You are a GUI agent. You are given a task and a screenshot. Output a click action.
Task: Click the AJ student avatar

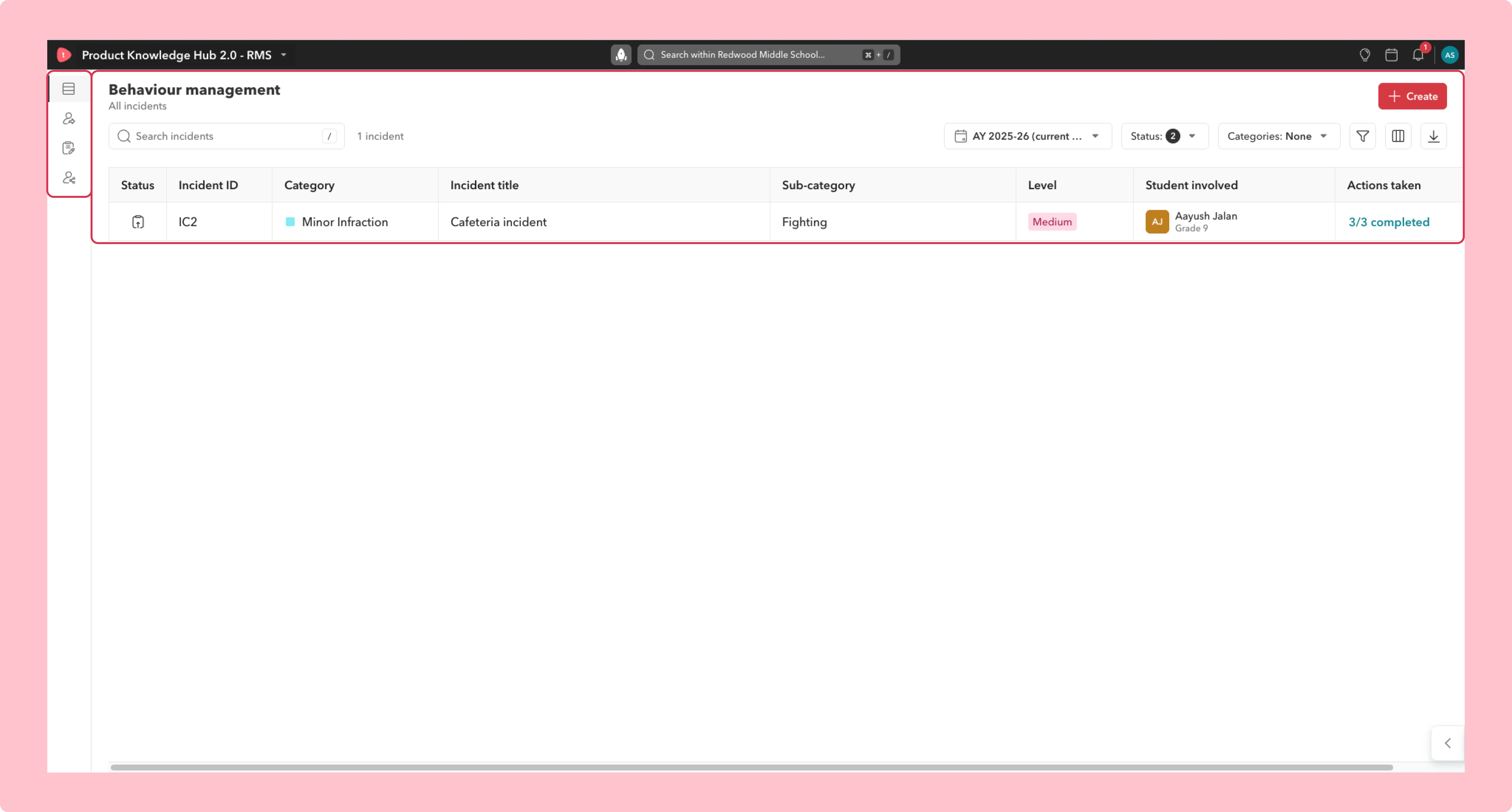click(x=1157, y=222)
